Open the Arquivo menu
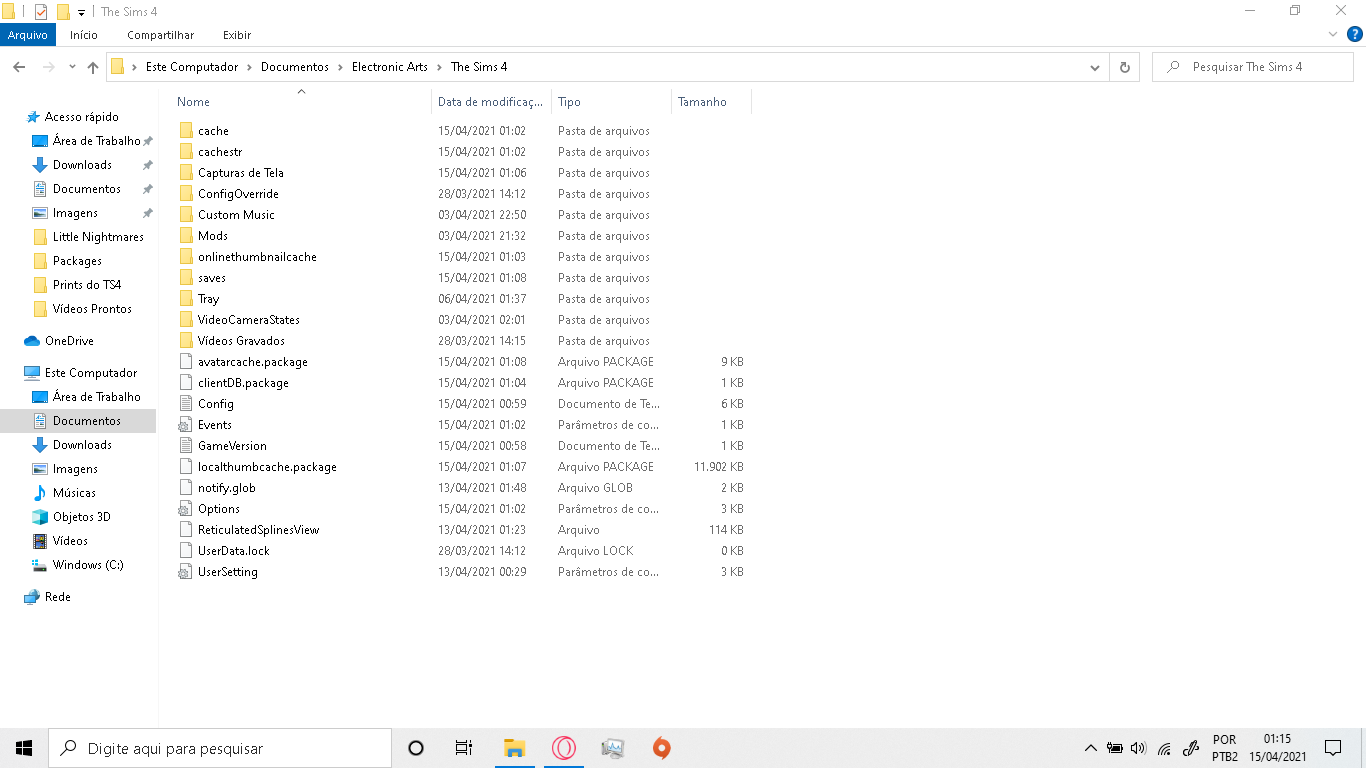Image resolution: width=1366 pixels, height=768 pixels. [x=28, y=35]
